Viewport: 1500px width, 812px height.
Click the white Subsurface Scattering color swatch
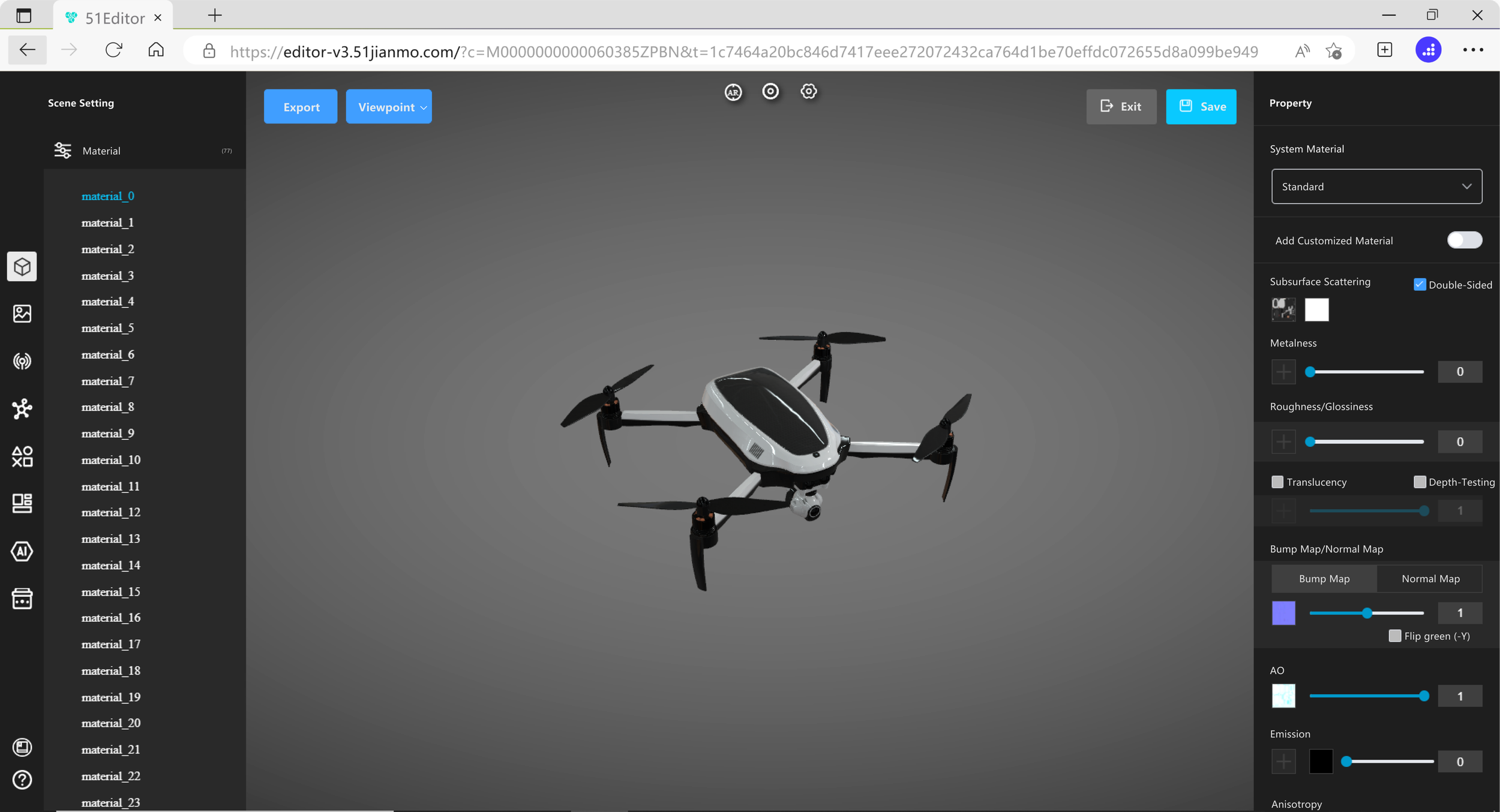pyautogui.click(x=1316, y=310)
